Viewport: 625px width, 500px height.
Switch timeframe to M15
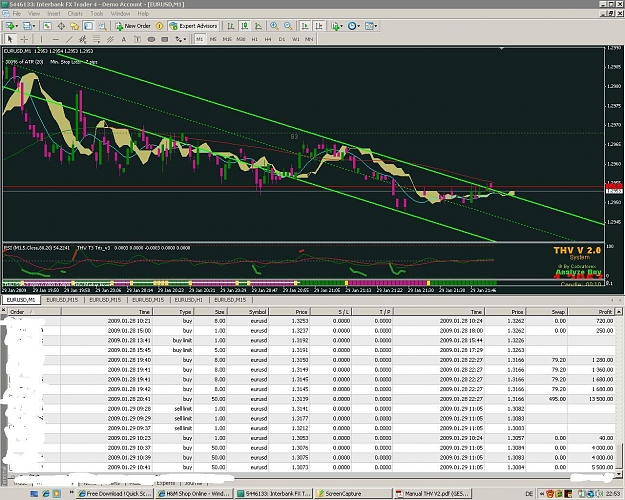[227, 39]
